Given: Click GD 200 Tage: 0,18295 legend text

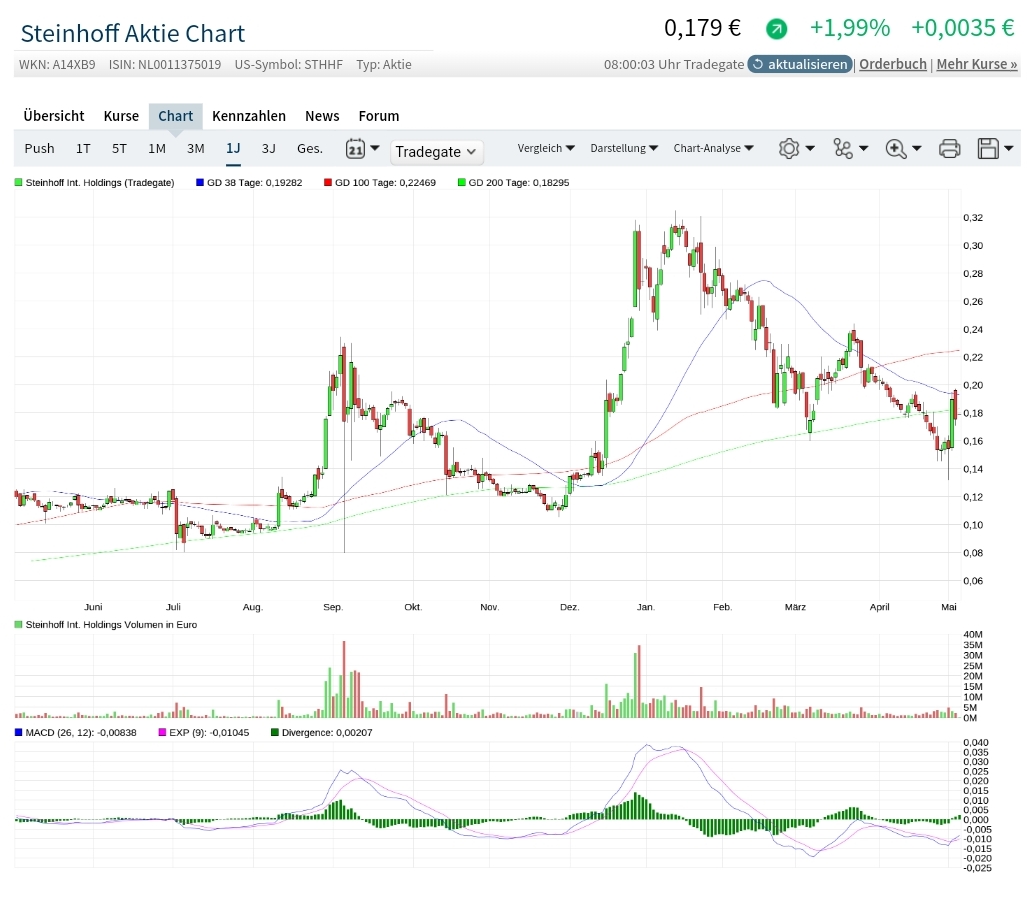Looking at the screenshot, I should pos(519,182).
